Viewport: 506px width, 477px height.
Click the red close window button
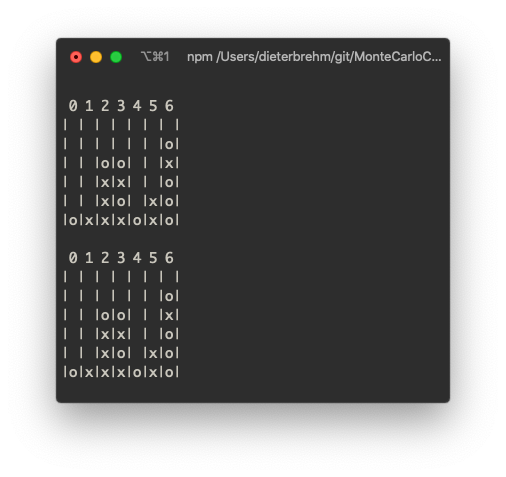[76, 57]
